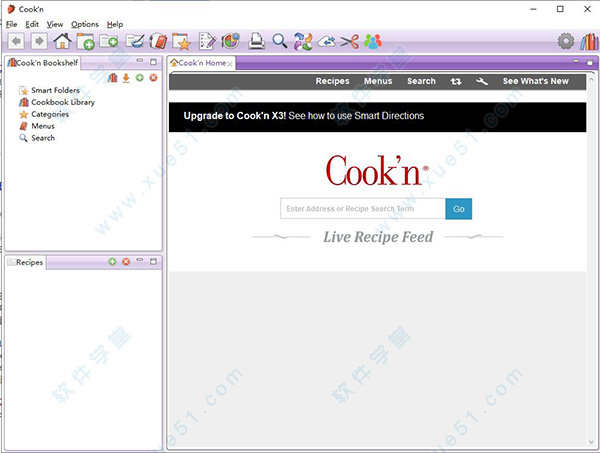The image size is (600, 453).
Task: Click green add button in Recipes panel
Action: point(112,261)
